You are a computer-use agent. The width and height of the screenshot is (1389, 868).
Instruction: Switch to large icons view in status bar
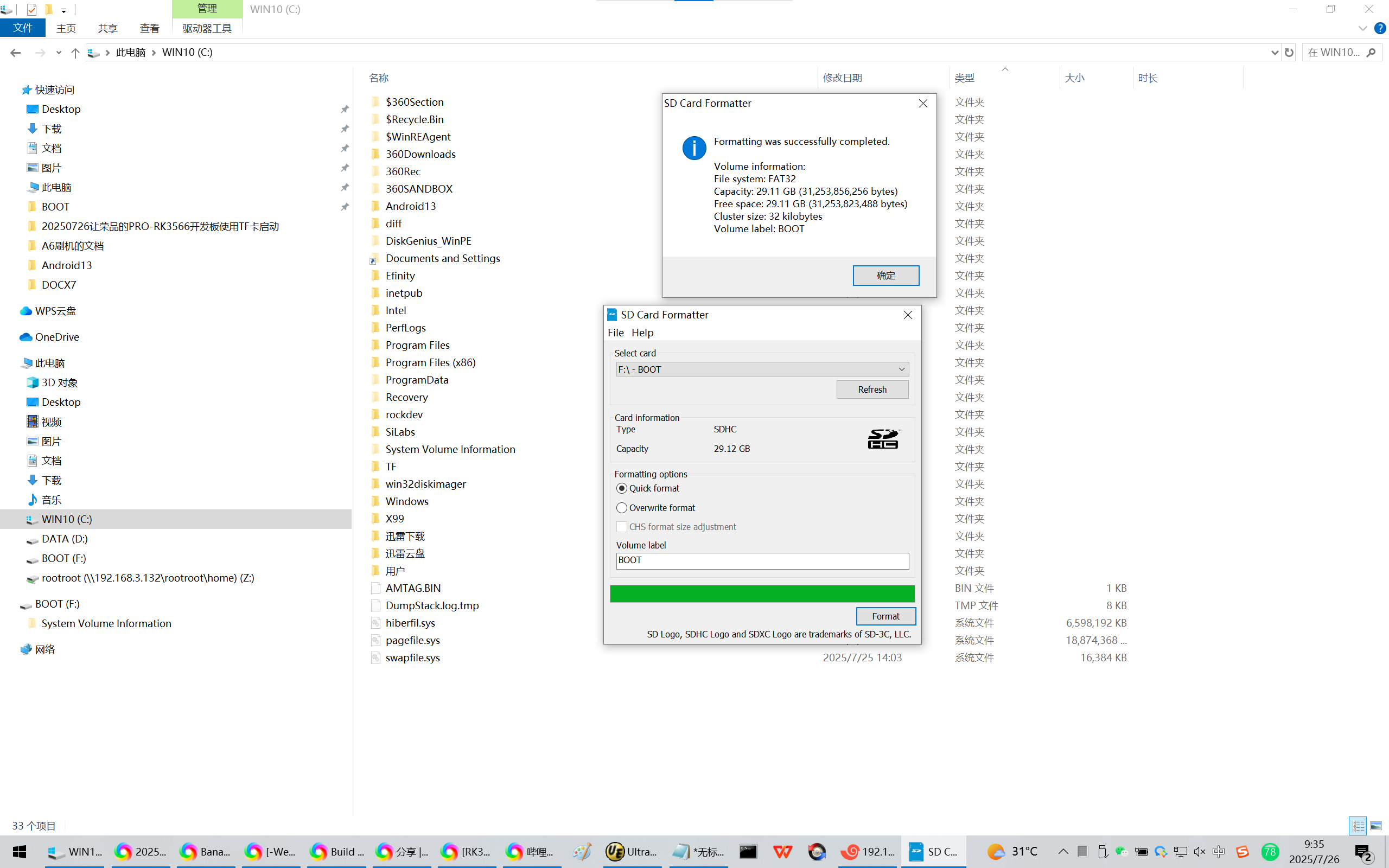[x=1376, y=826]
